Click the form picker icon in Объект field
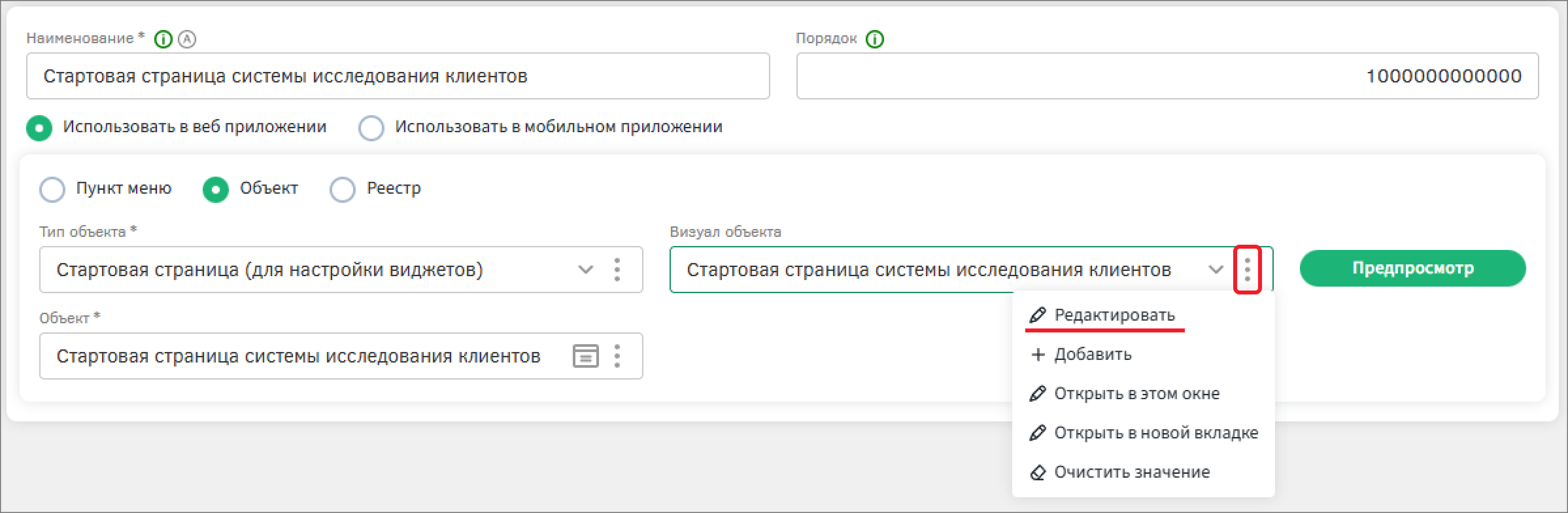The width and height of the screenshot is (1568, 513). [x=585, y=356]
